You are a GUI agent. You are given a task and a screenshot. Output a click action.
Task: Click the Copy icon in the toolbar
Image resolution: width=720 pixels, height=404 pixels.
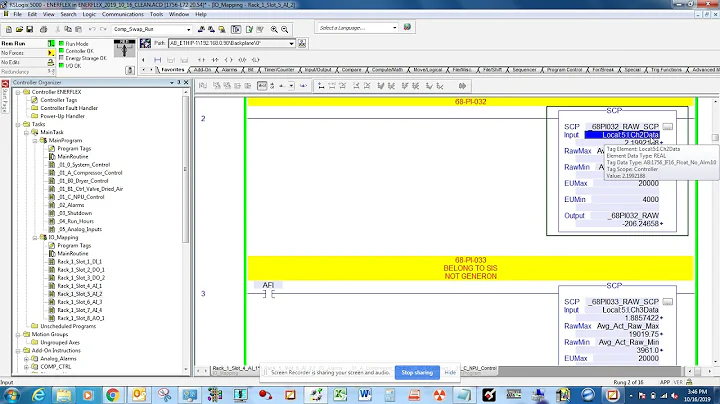click(x=68, y=29)
